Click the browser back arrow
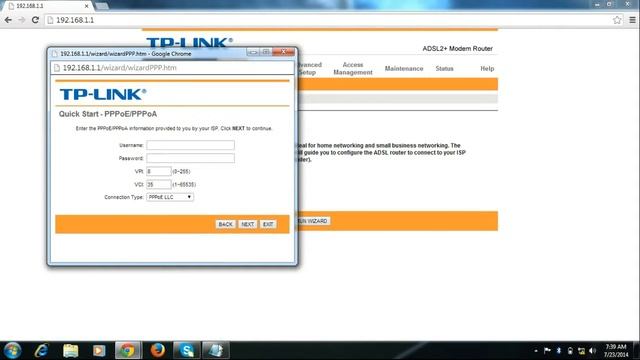 pyautogui.click(x=8, y=20)
